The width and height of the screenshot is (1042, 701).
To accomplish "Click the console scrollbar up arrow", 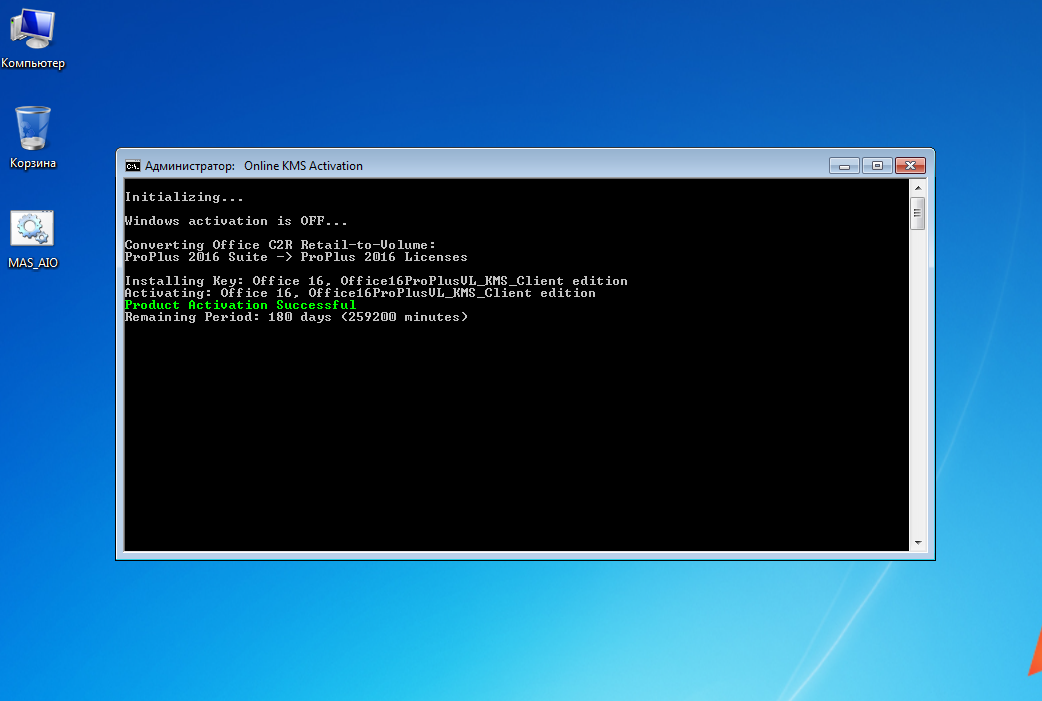I will point(917,187).
